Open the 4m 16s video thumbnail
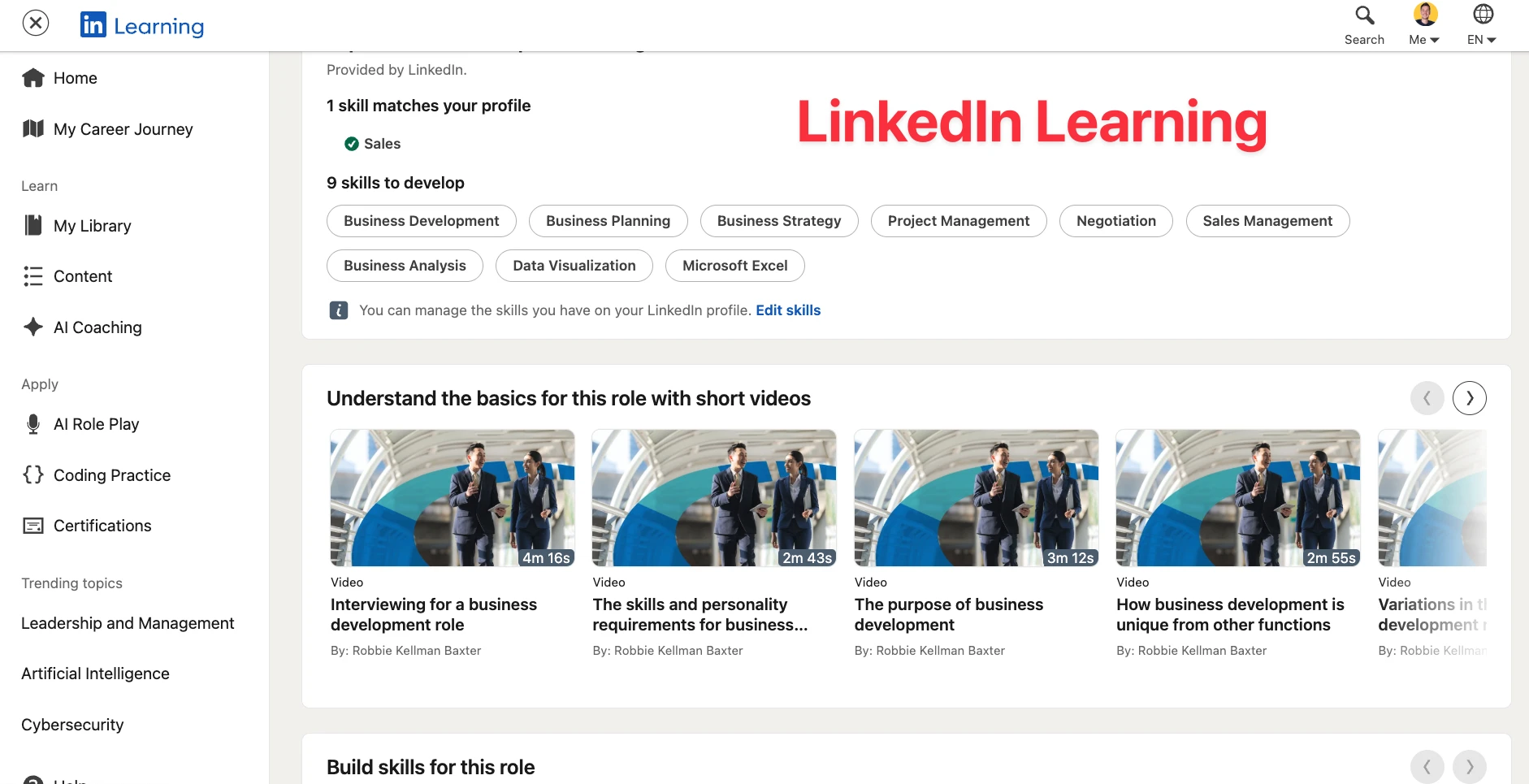This screenshot has height=784, width=1529. pyautogui.click(x=453, y=498)
